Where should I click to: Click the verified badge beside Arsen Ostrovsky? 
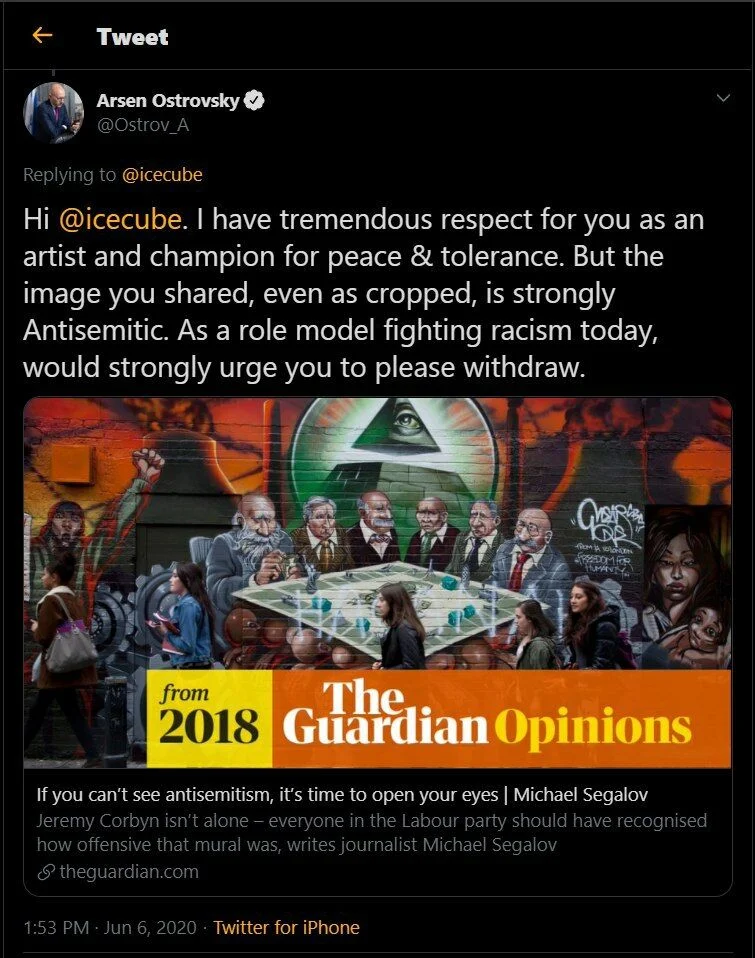click(254, 100)
